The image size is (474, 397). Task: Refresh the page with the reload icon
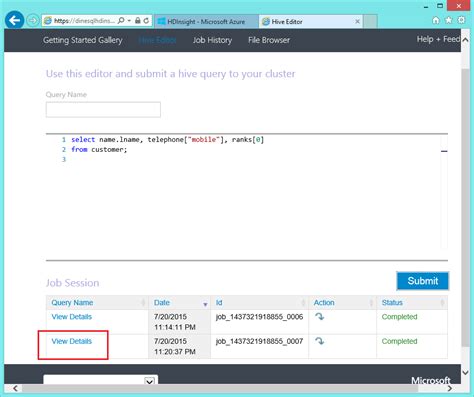[146, 21]
